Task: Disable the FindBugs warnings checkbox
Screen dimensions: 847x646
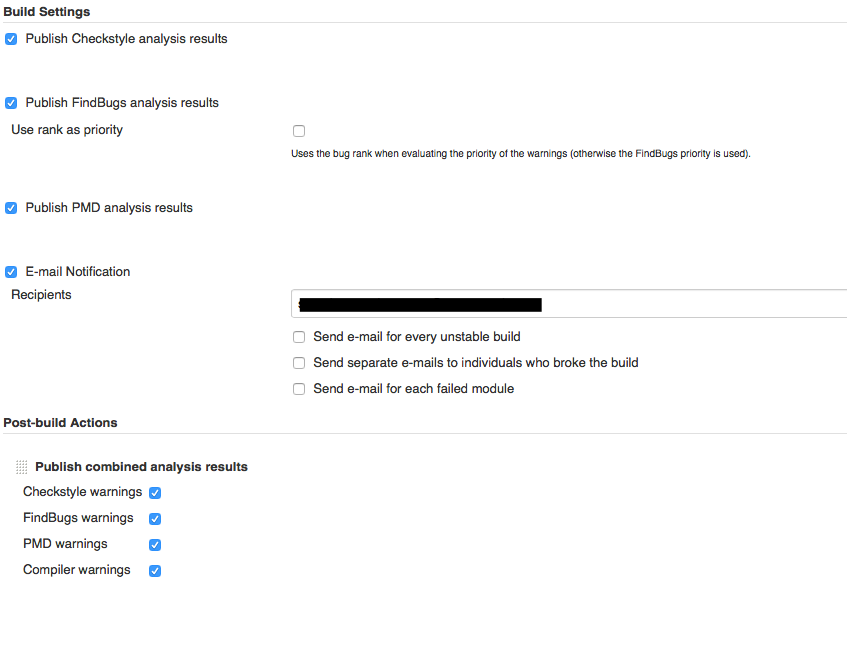Action: pos(155,519)
